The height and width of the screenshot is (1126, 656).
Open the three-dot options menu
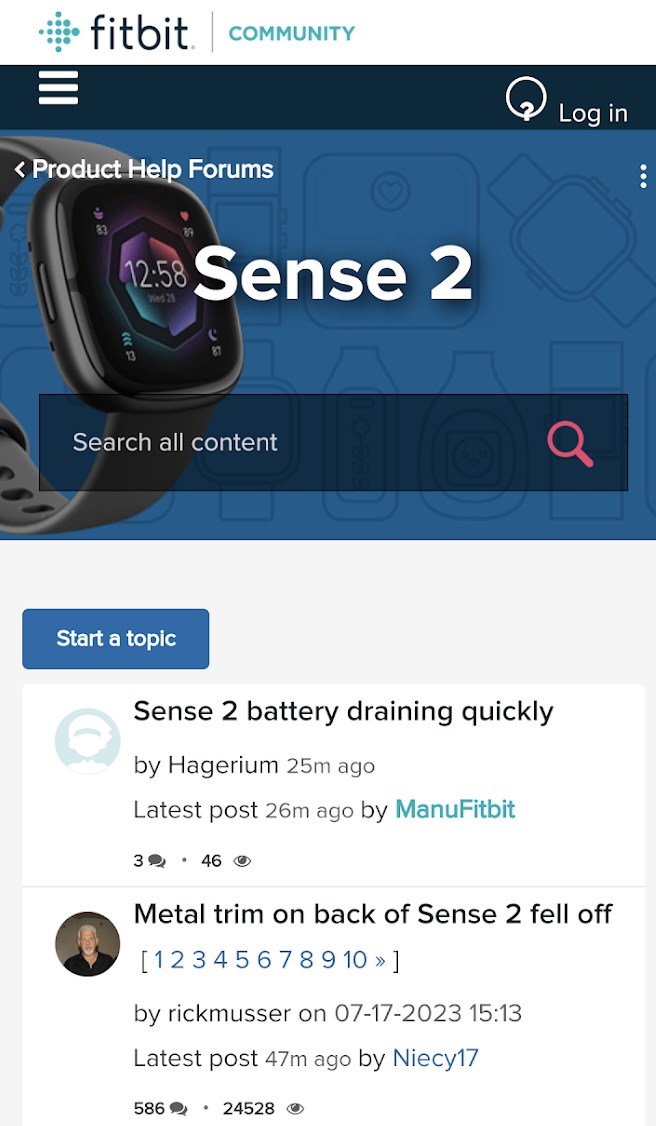pos(642,176)
